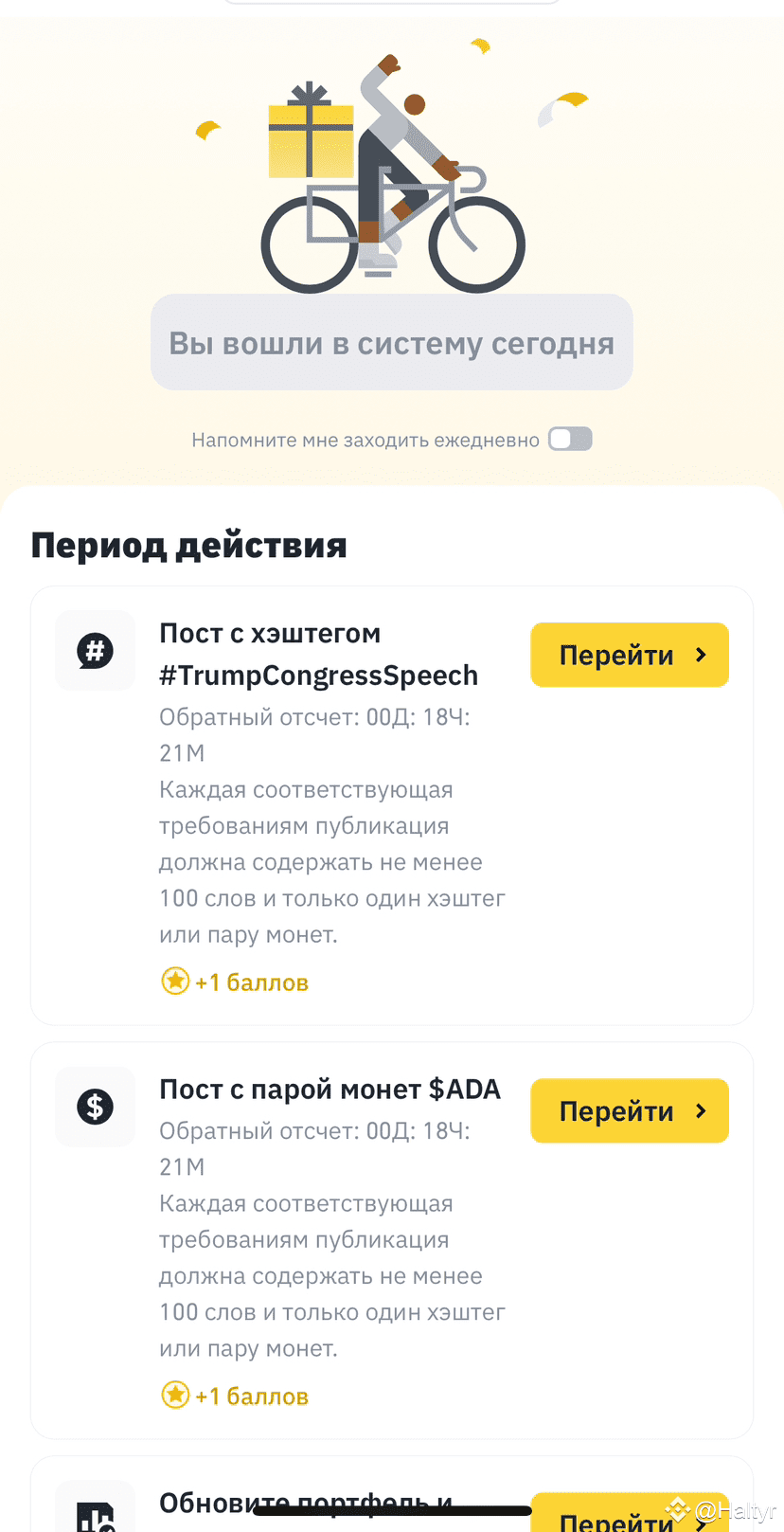Open the "Пост с парой монет $ADA" title

click(330, 1090)
